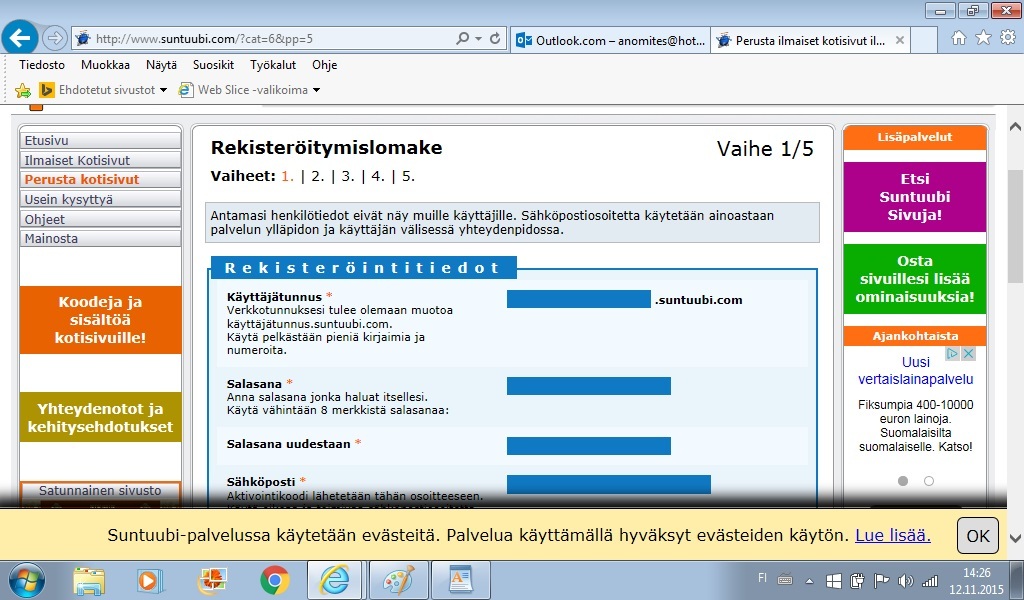Open the Muokkaa menu
The height and width of the screenshot is (600, 1024).
tap(105, 65)
